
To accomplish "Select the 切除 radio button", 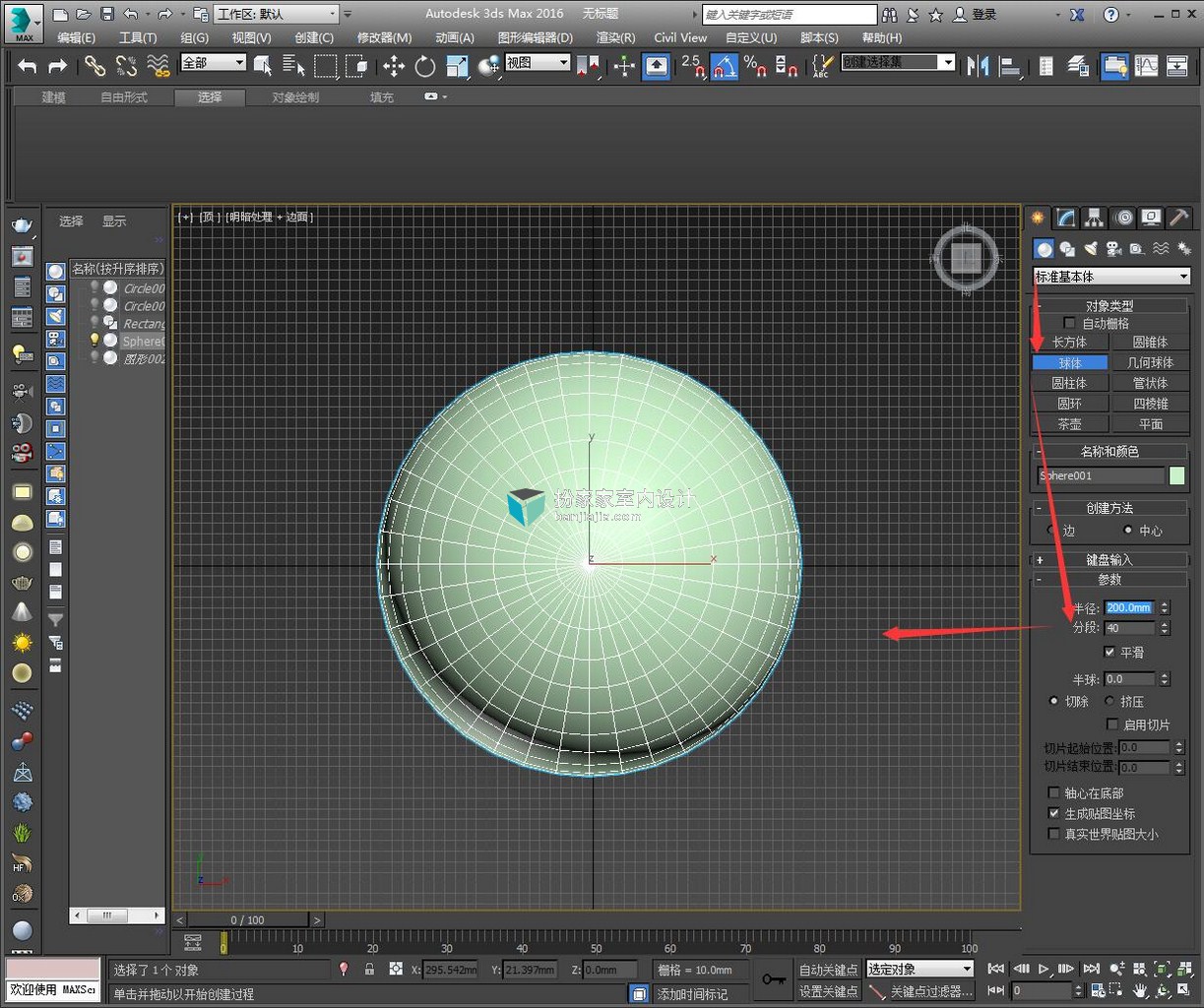I will 1055,701.
